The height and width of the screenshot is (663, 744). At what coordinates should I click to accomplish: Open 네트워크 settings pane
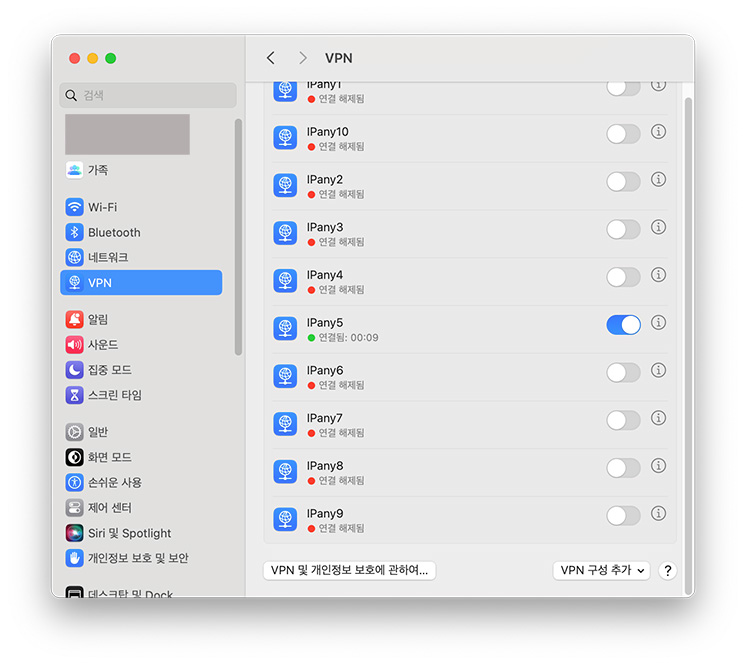pos(107,257)
